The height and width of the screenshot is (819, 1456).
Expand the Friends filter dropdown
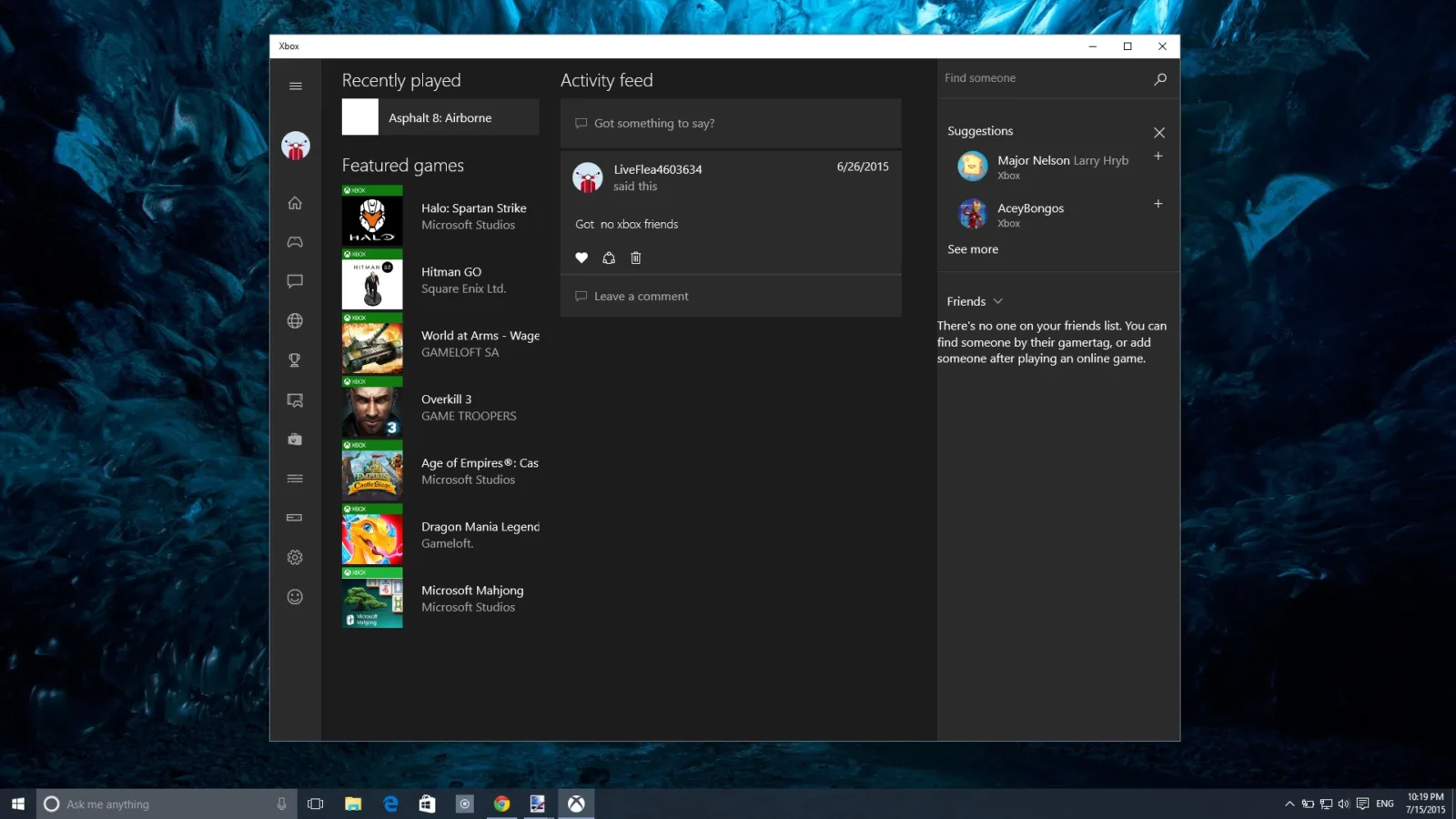(975, 301)
